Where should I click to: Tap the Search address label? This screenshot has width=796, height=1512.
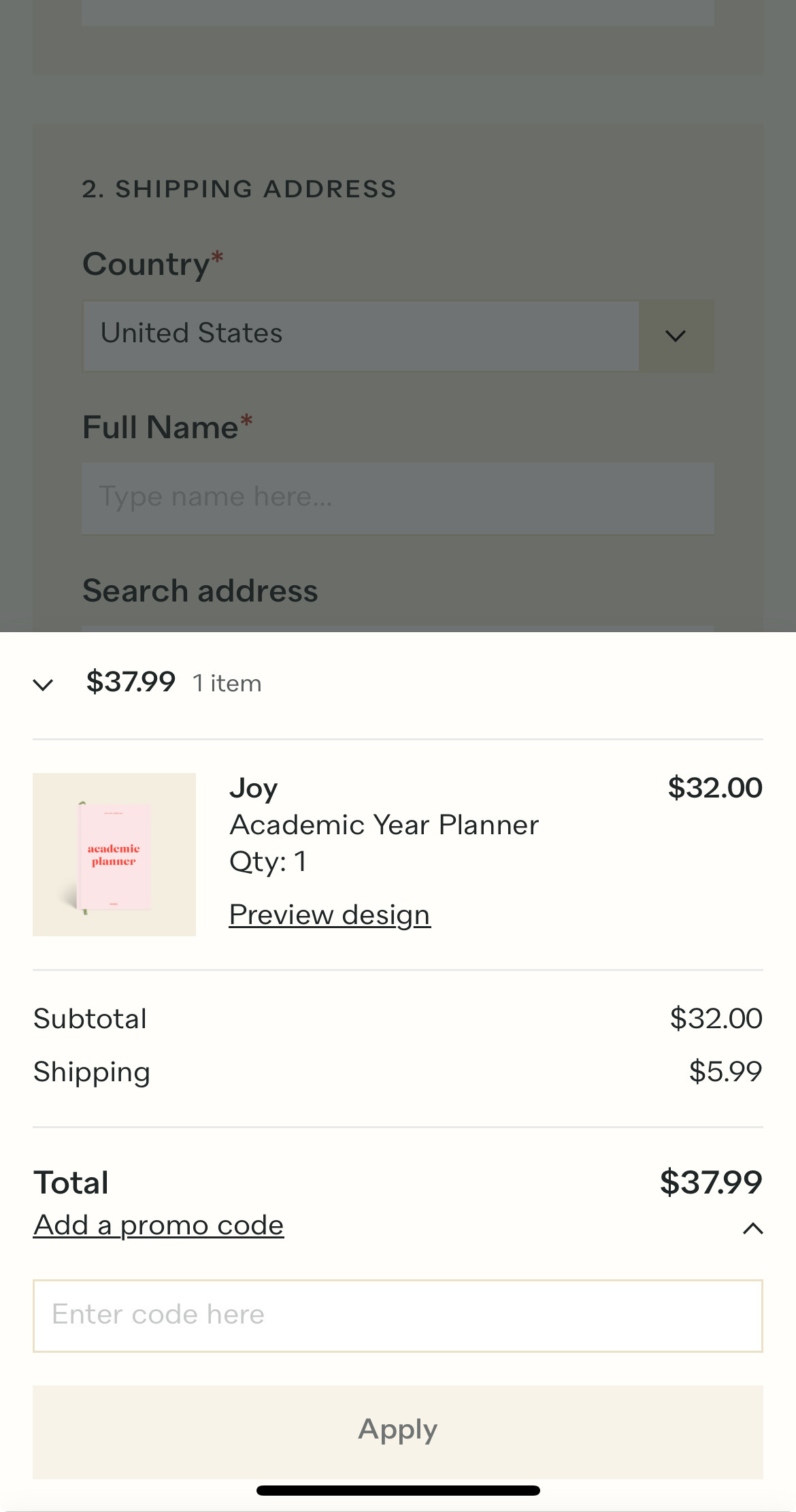point(200,591)
